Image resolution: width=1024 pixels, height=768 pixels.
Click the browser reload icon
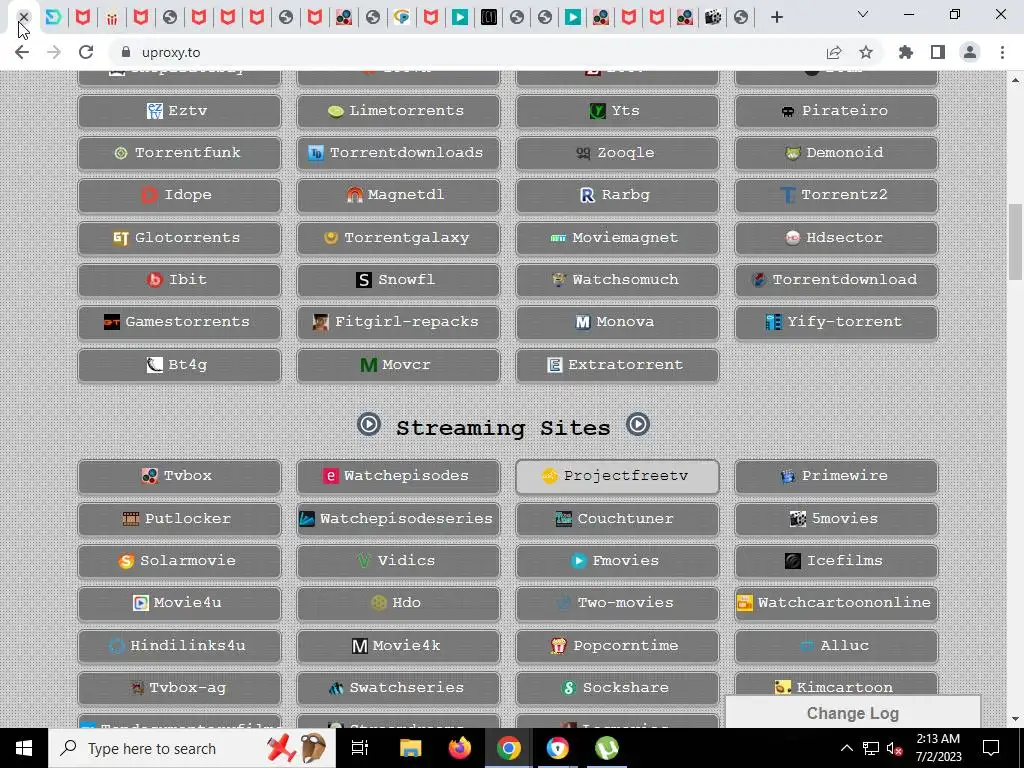click(x=86, y=52)
